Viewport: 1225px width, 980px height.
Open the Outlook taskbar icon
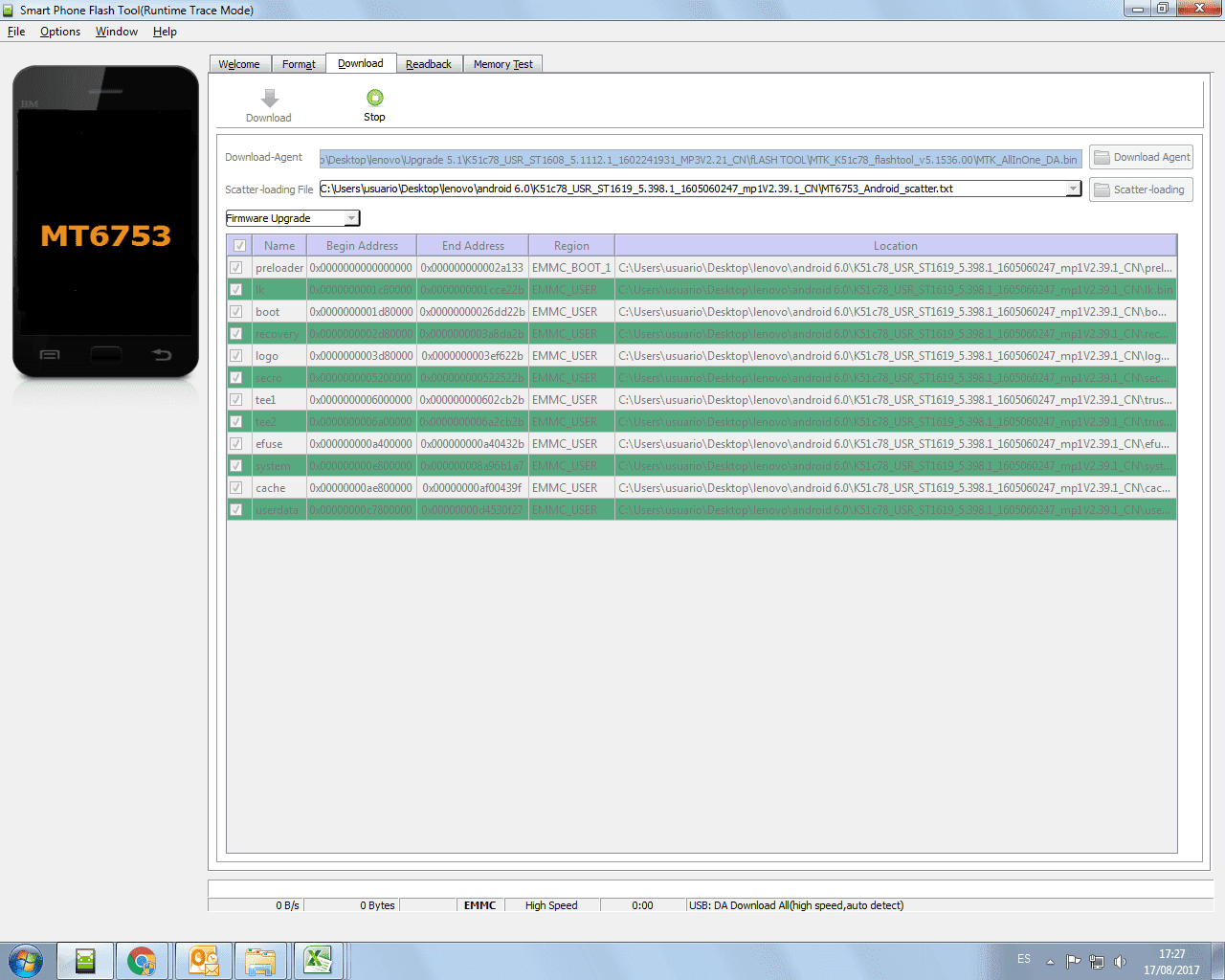click(203, 961)
